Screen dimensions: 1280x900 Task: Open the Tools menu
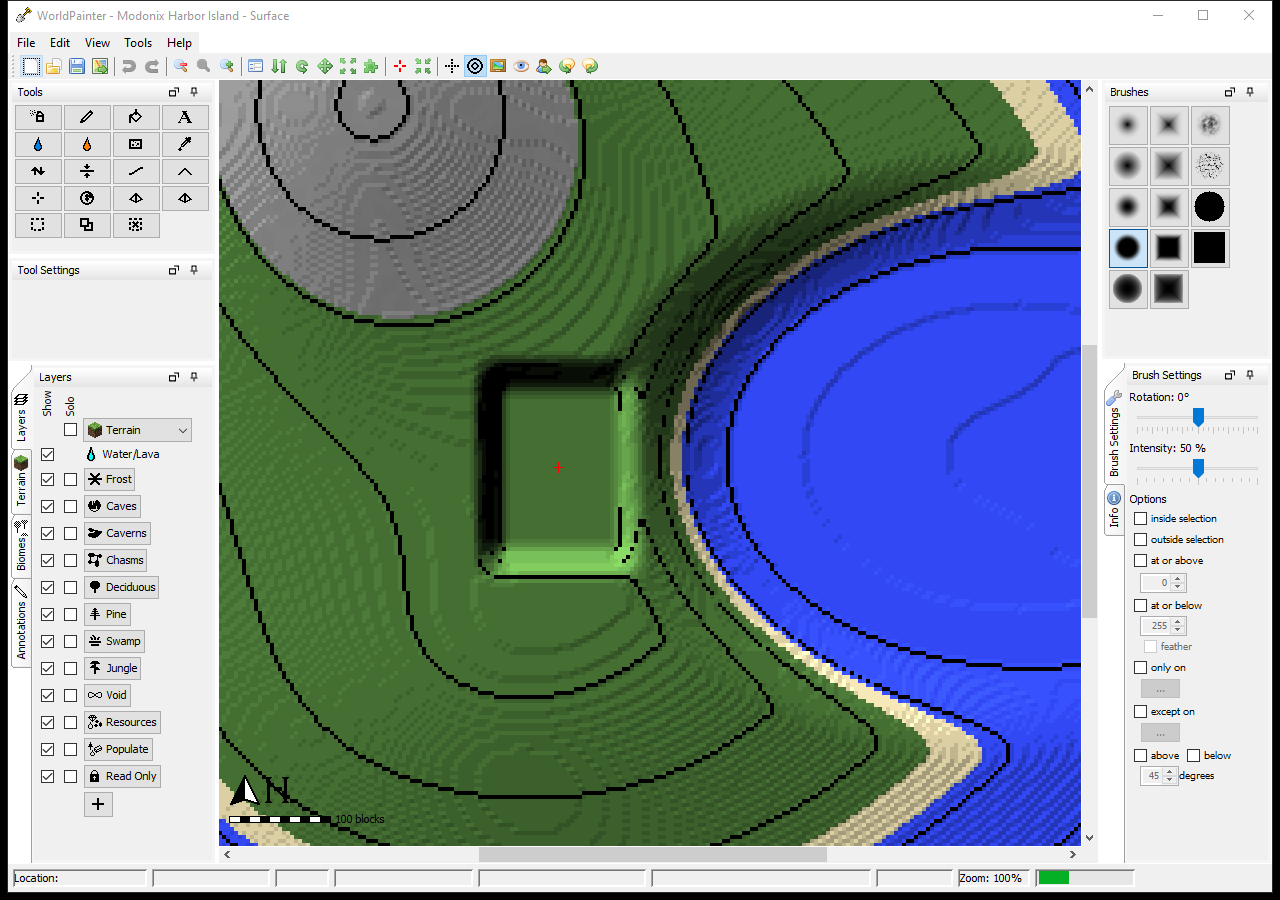coord(138,43)
